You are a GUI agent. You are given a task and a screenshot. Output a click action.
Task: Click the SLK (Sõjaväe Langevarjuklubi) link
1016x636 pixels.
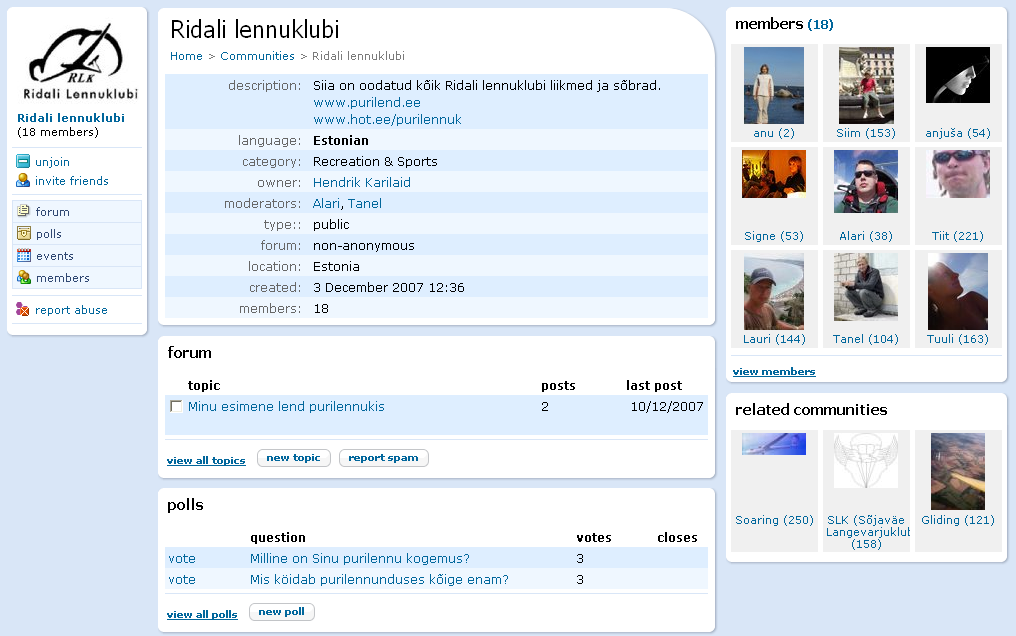(866, 532)
